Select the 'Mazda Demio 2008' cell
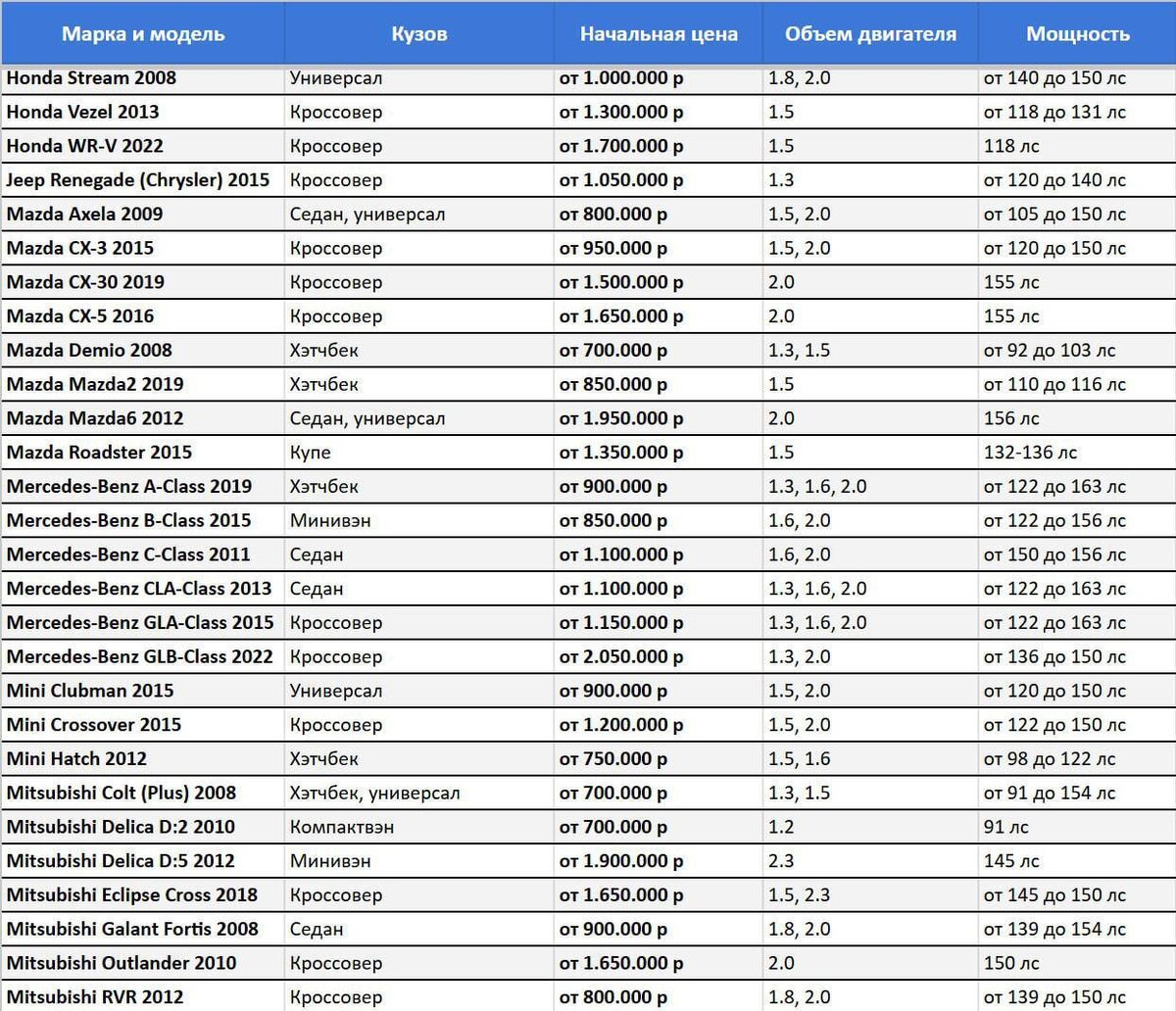Screen dimensions: 1176x1011 pyautogui.click(x=143, y=350)
